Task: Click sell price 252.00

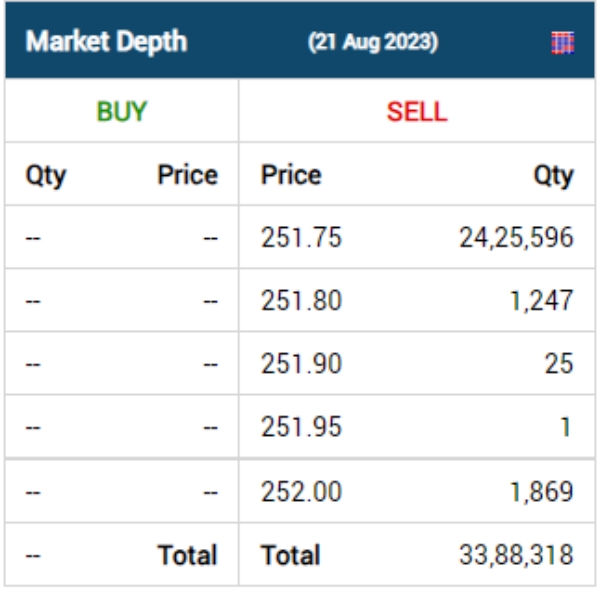Action: [301, 492]
